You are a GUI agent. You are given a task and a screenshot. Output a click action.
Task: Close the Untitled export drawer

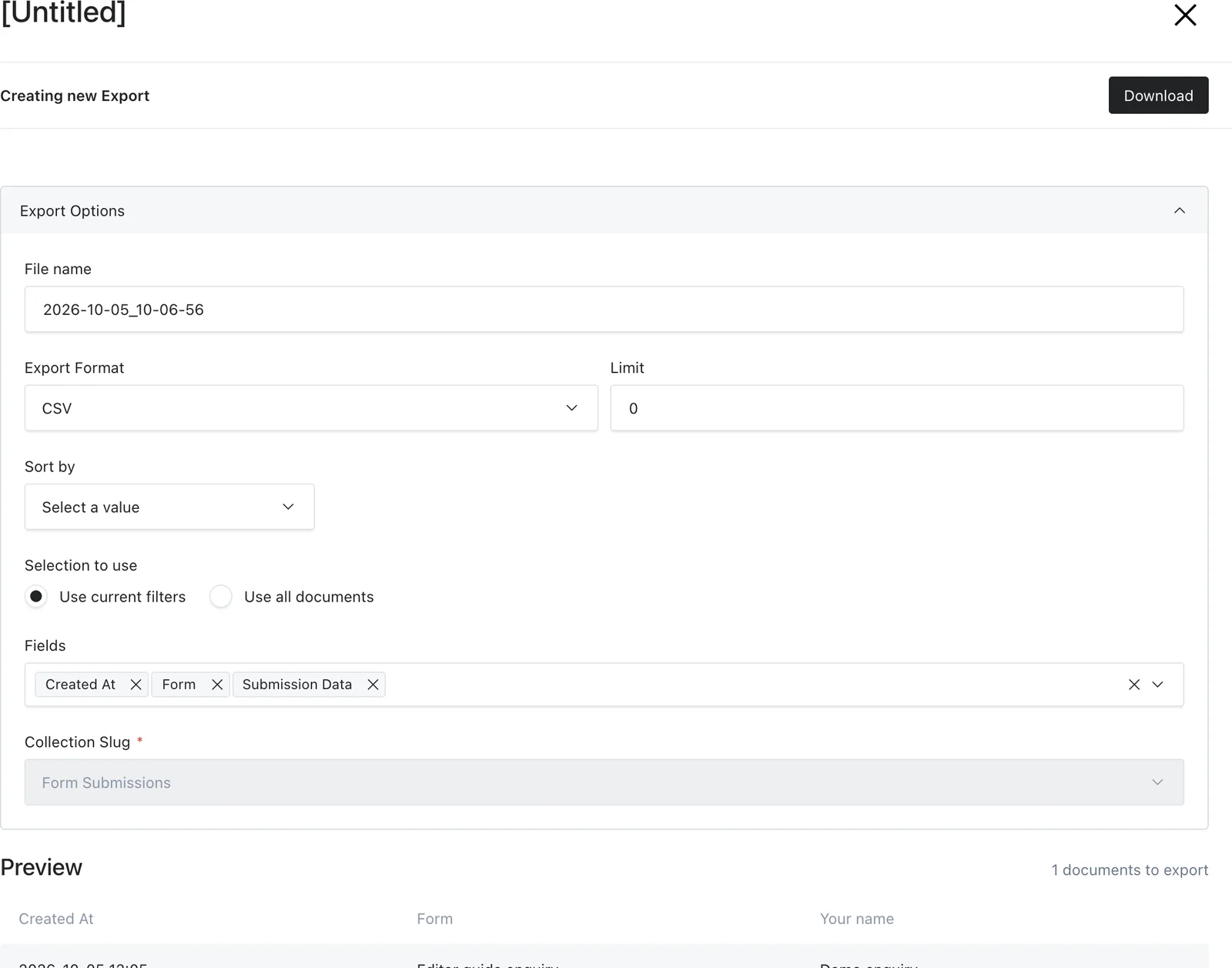(1185, 15)
